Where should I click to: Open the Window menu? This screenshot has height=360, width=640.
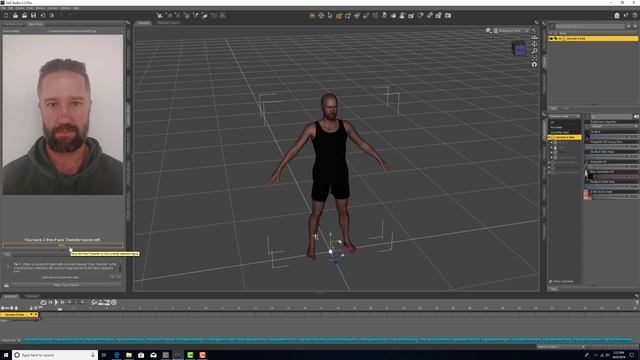[x=65, y=8]
